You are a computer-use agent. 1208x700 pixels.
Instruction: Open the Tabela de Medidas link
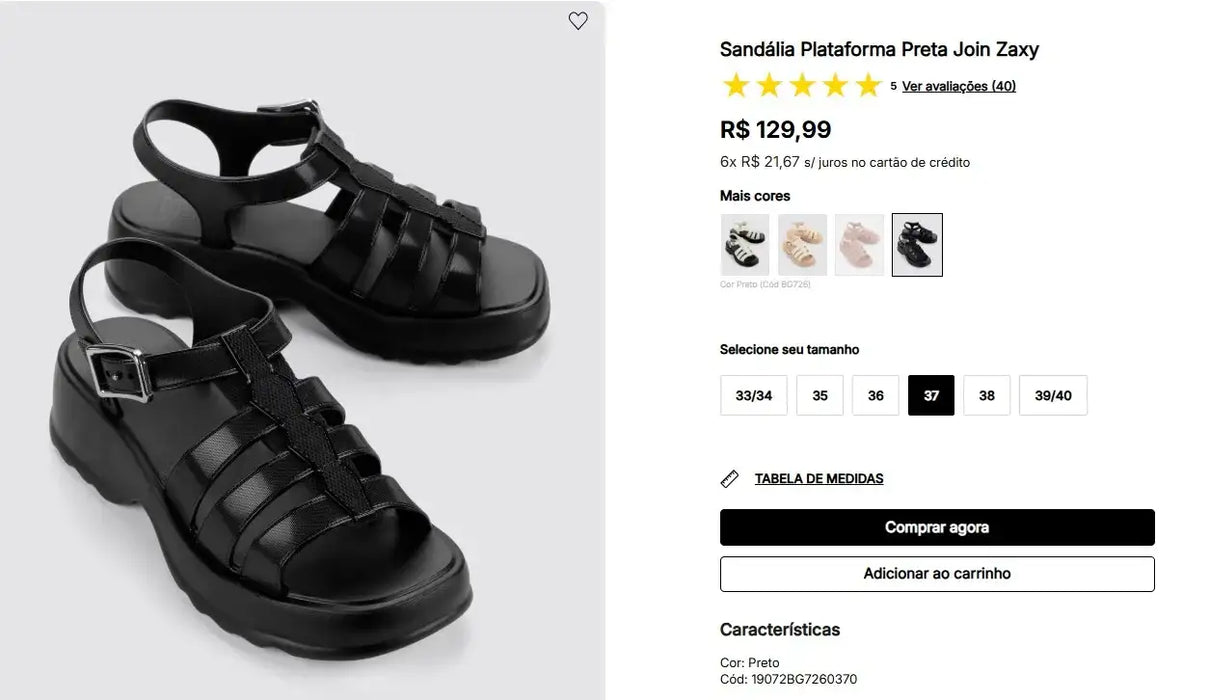point(819,479)
